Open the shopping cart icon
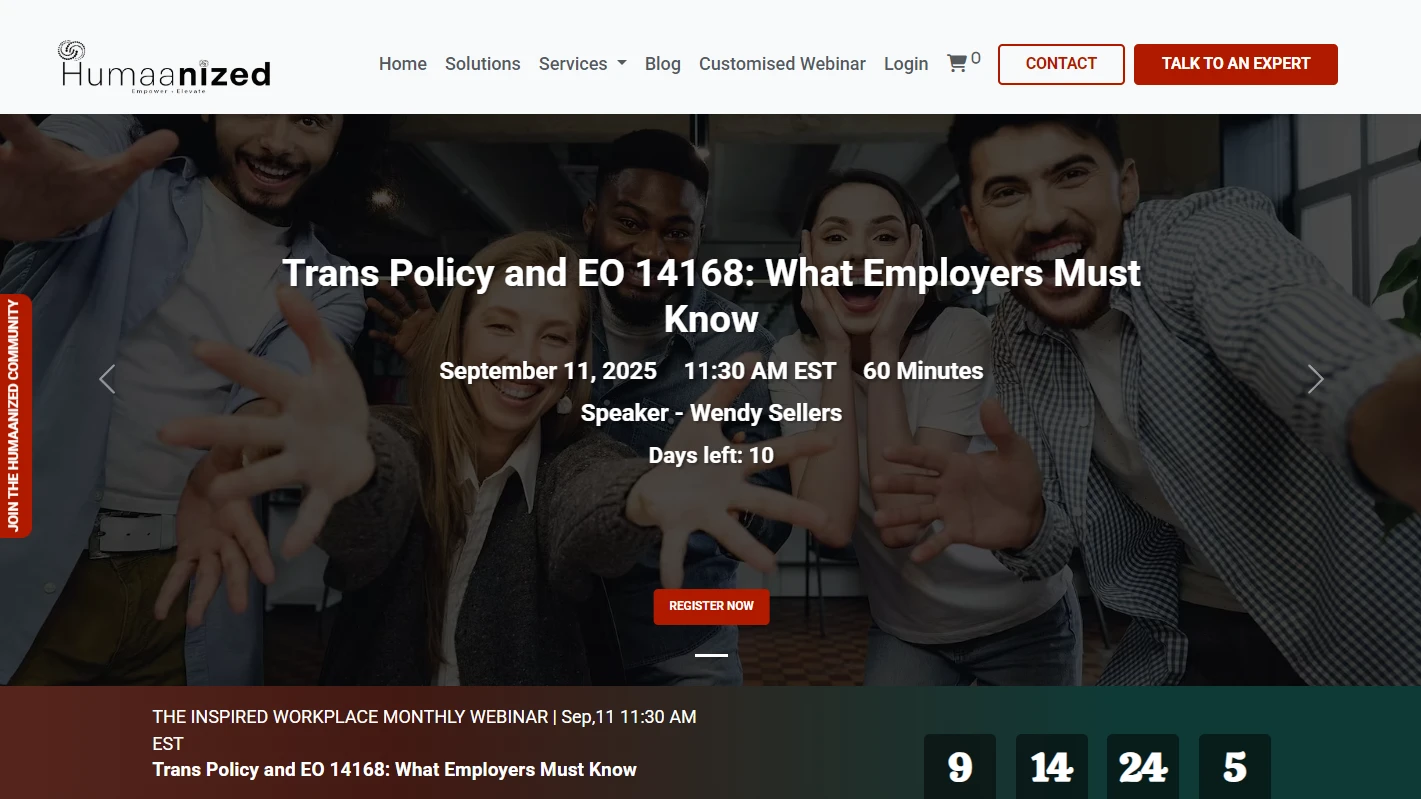The height and width of the screenshot is (799, 1421). point(957,64)
